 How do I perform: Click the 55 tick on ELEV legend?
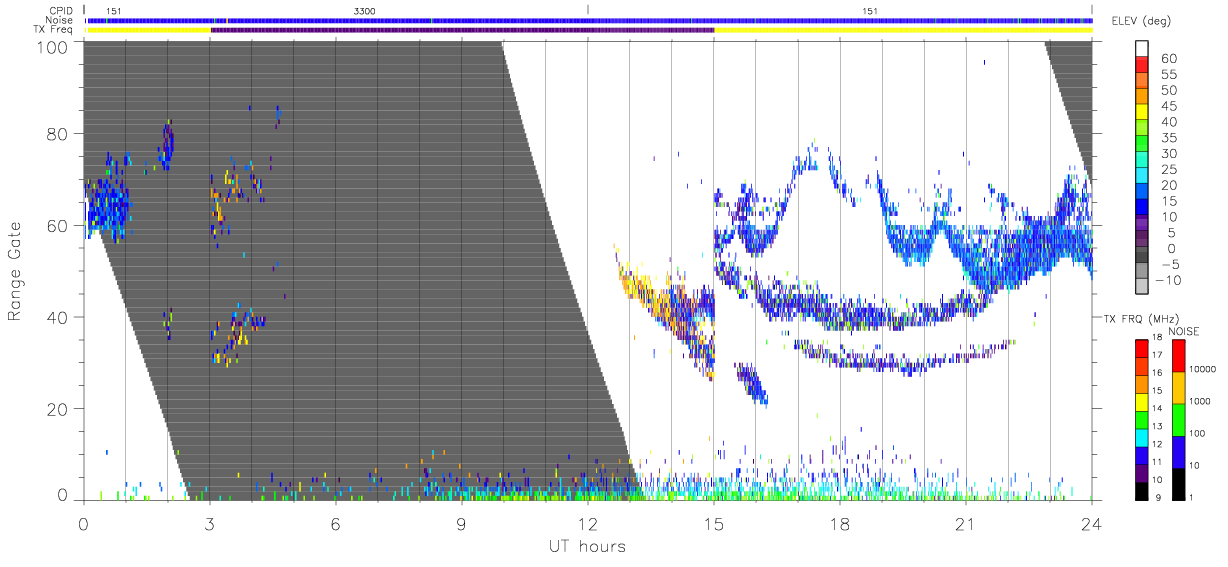(x=1169, y=75)
